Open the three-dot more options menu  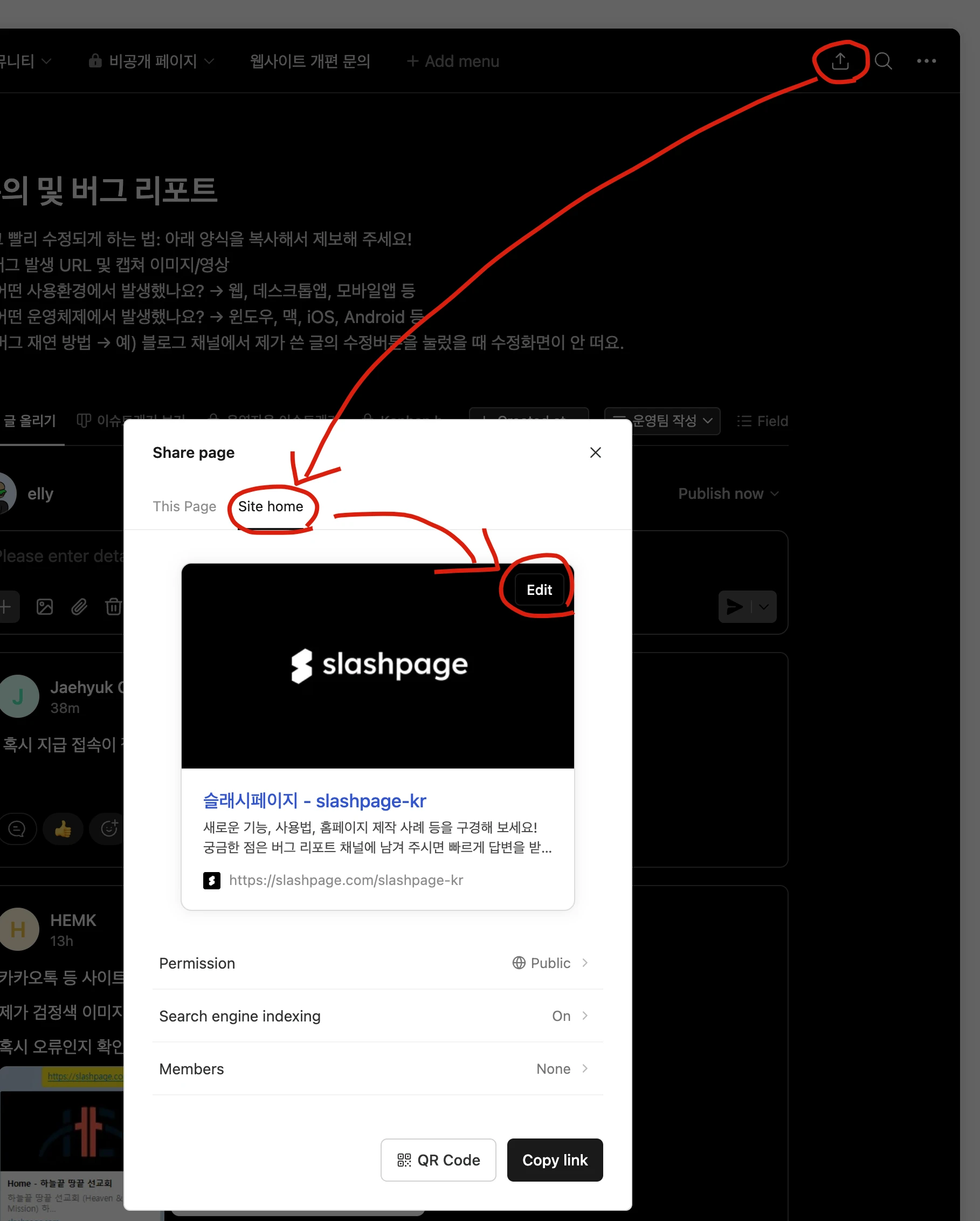click(x=926, y=61)
